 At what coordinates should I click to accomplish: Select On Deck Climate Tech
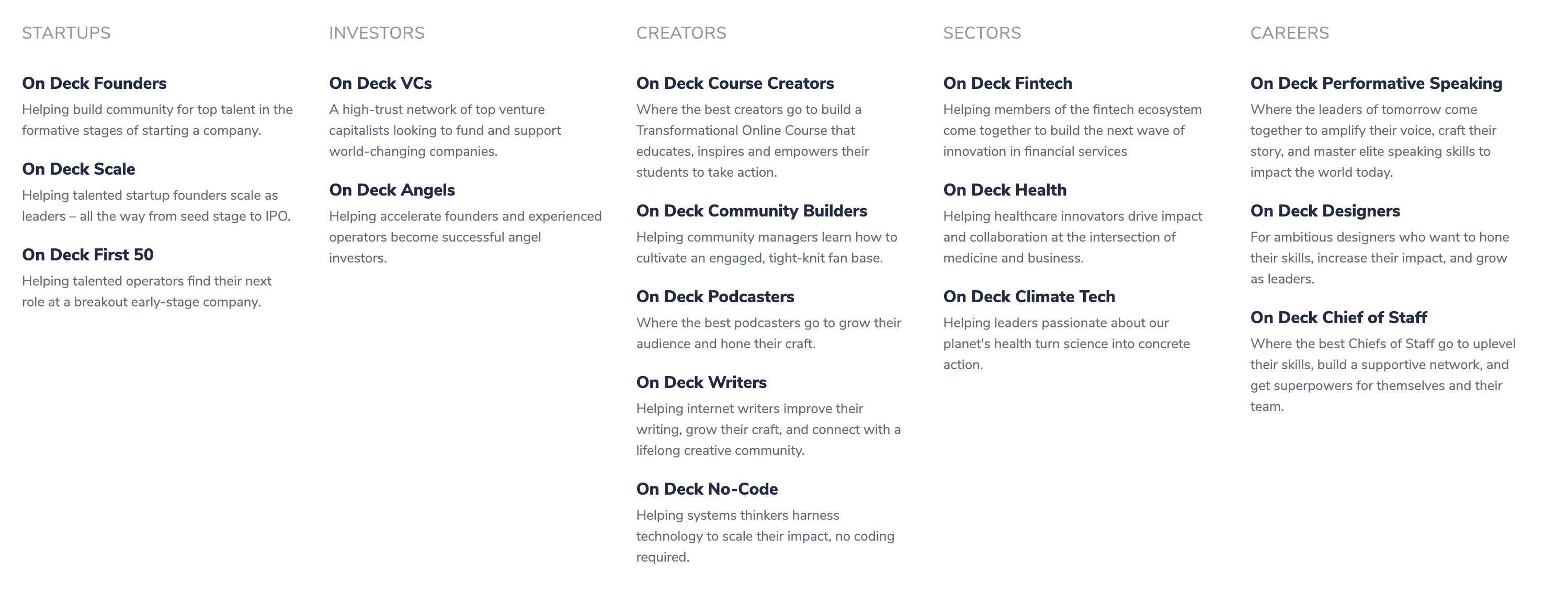(1029, 297)
